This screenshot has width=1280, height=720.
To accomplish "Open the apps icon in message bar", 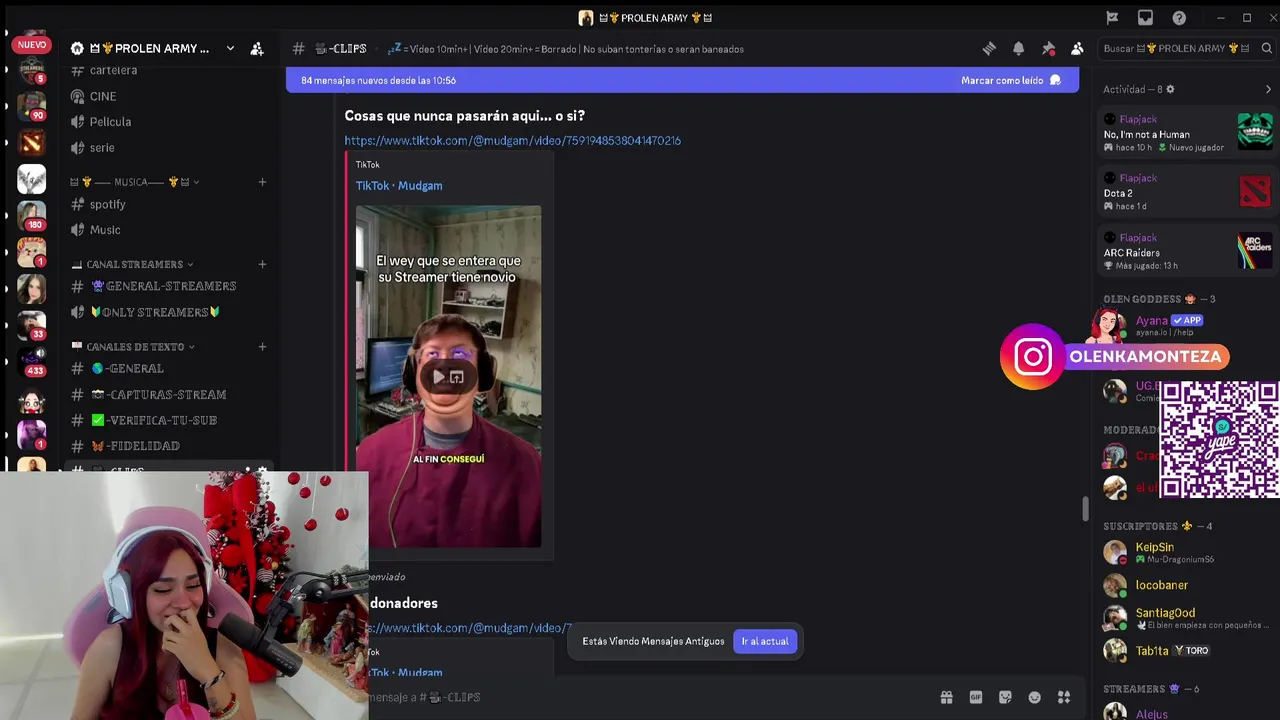I will [x=1064, y=697].
